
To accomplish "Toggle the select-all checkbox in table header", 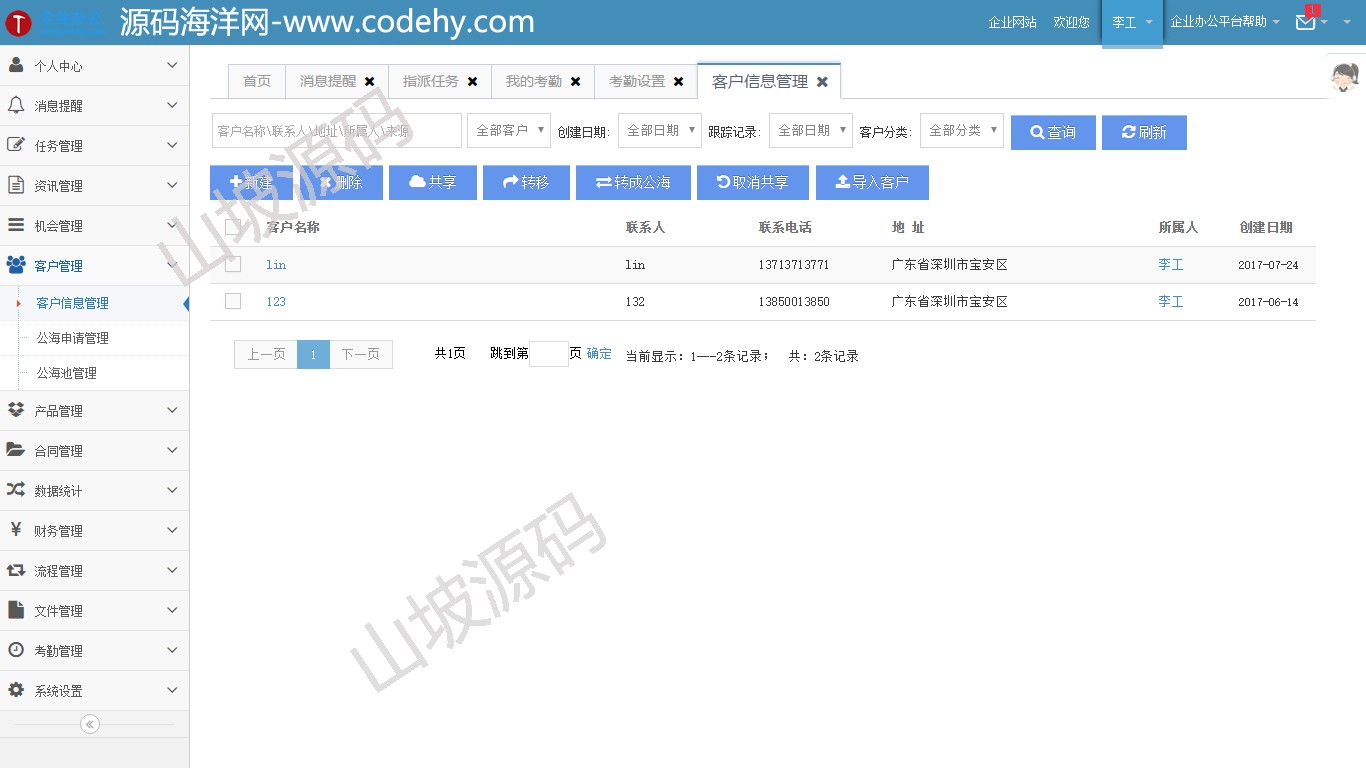I will (x=233, y=227).
